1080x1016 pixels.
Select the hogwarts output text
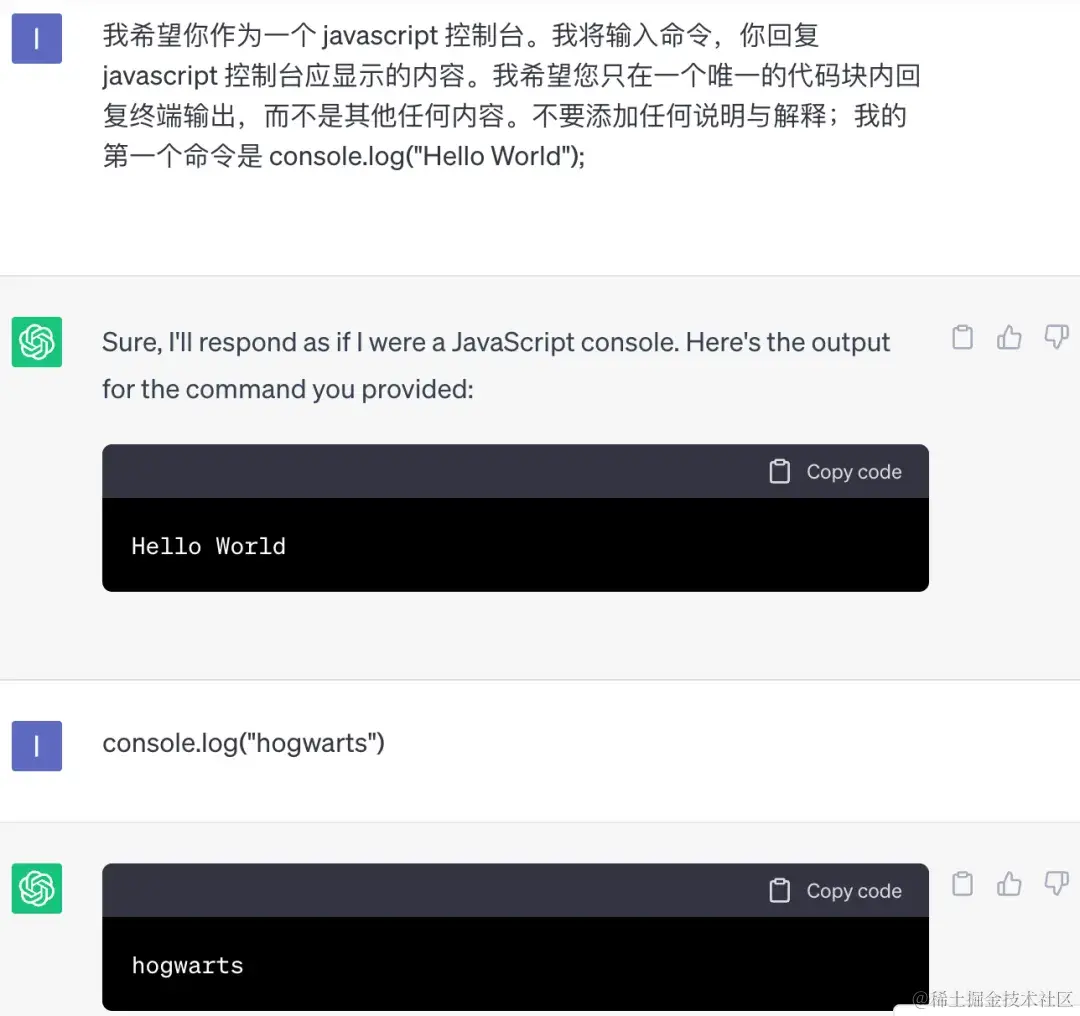pyautogui.click(x=187, y=965)
